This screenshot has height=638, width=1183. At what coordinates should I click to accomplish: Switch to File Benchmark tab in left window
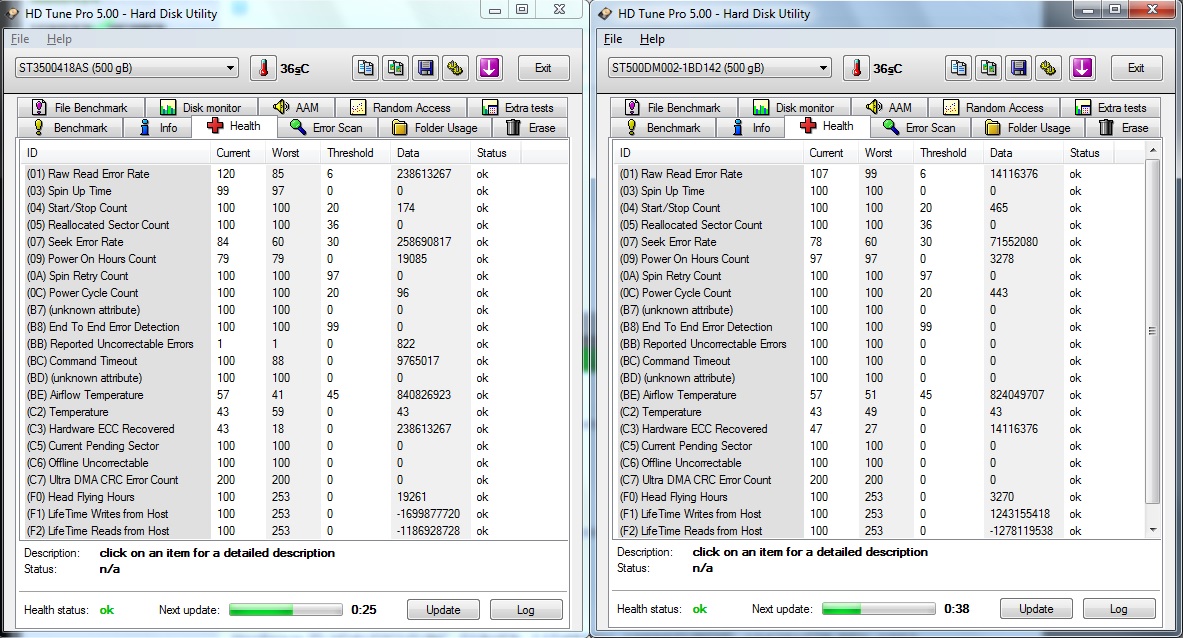[80, 108]
